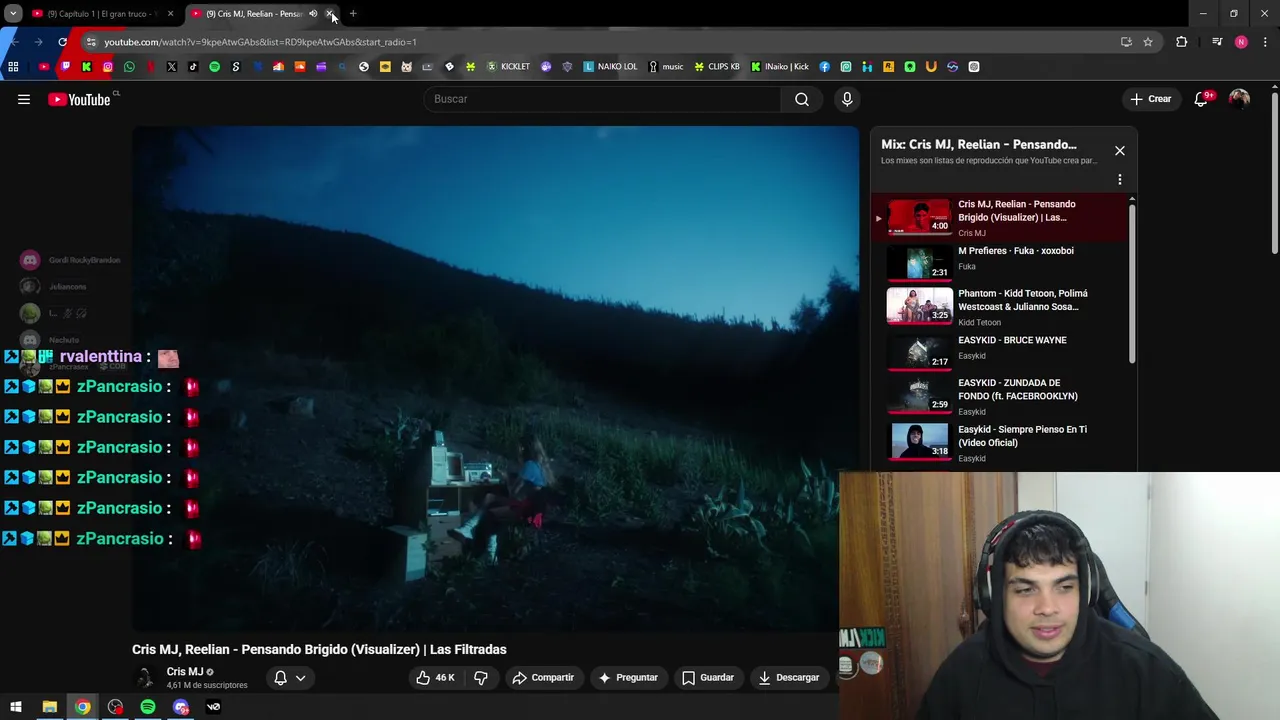The width and height of the screenshot is (1280, 720).
Task: Open Discord from the taskbar
Action: 181,707
